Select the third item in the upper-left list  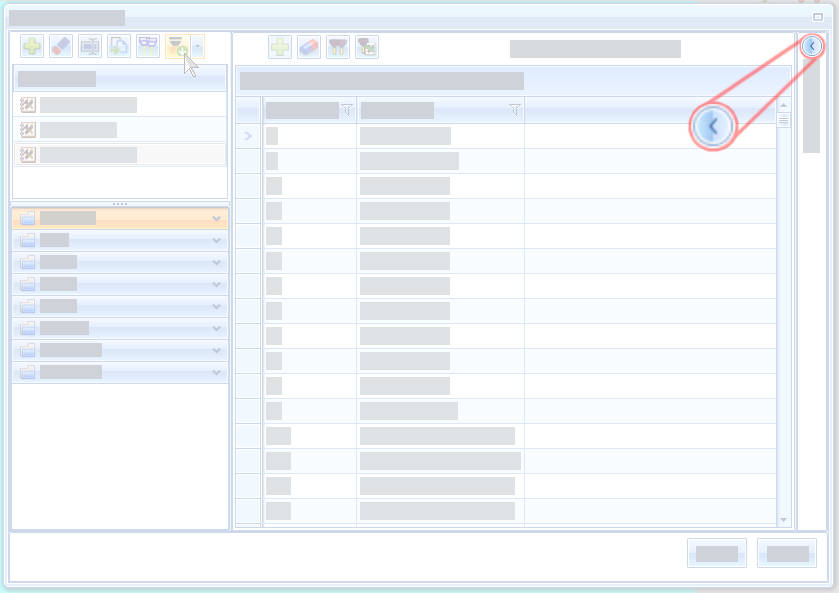click(88, 154)
